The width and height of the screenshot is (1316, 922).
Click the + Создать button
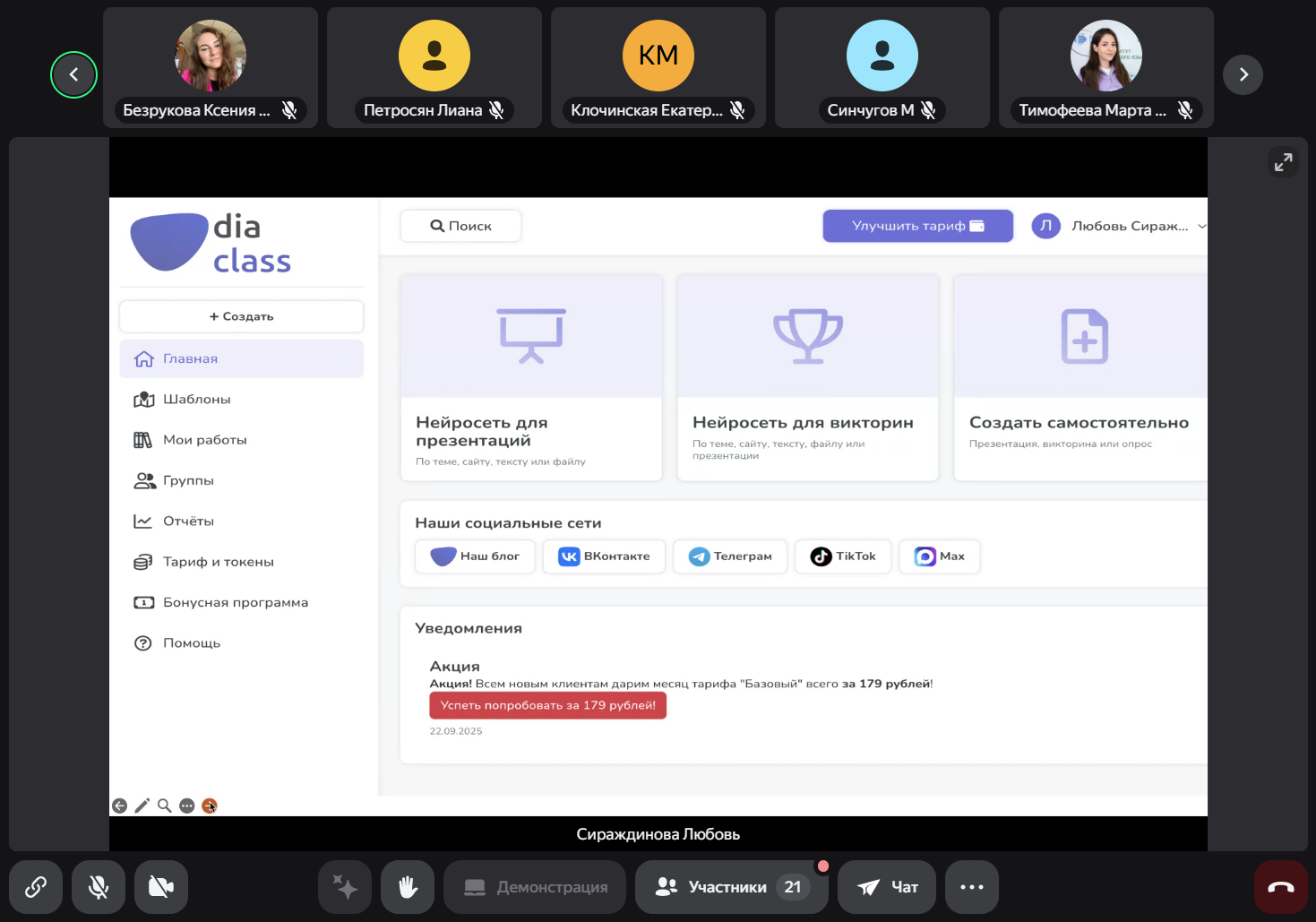point(242,316)
